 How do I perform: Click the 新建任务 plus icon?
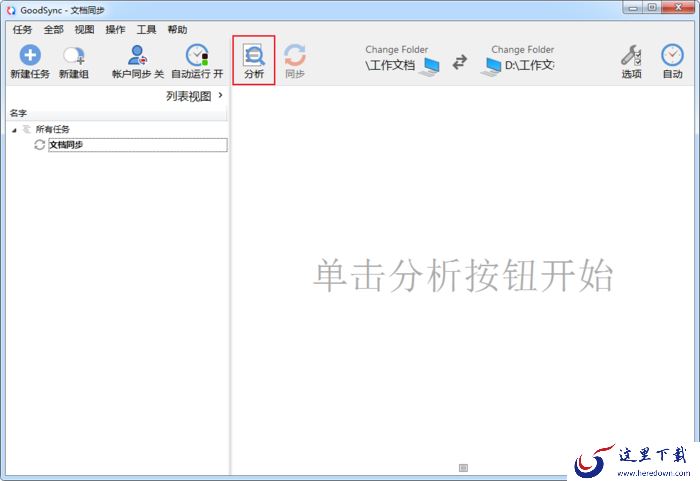[30, 55]
